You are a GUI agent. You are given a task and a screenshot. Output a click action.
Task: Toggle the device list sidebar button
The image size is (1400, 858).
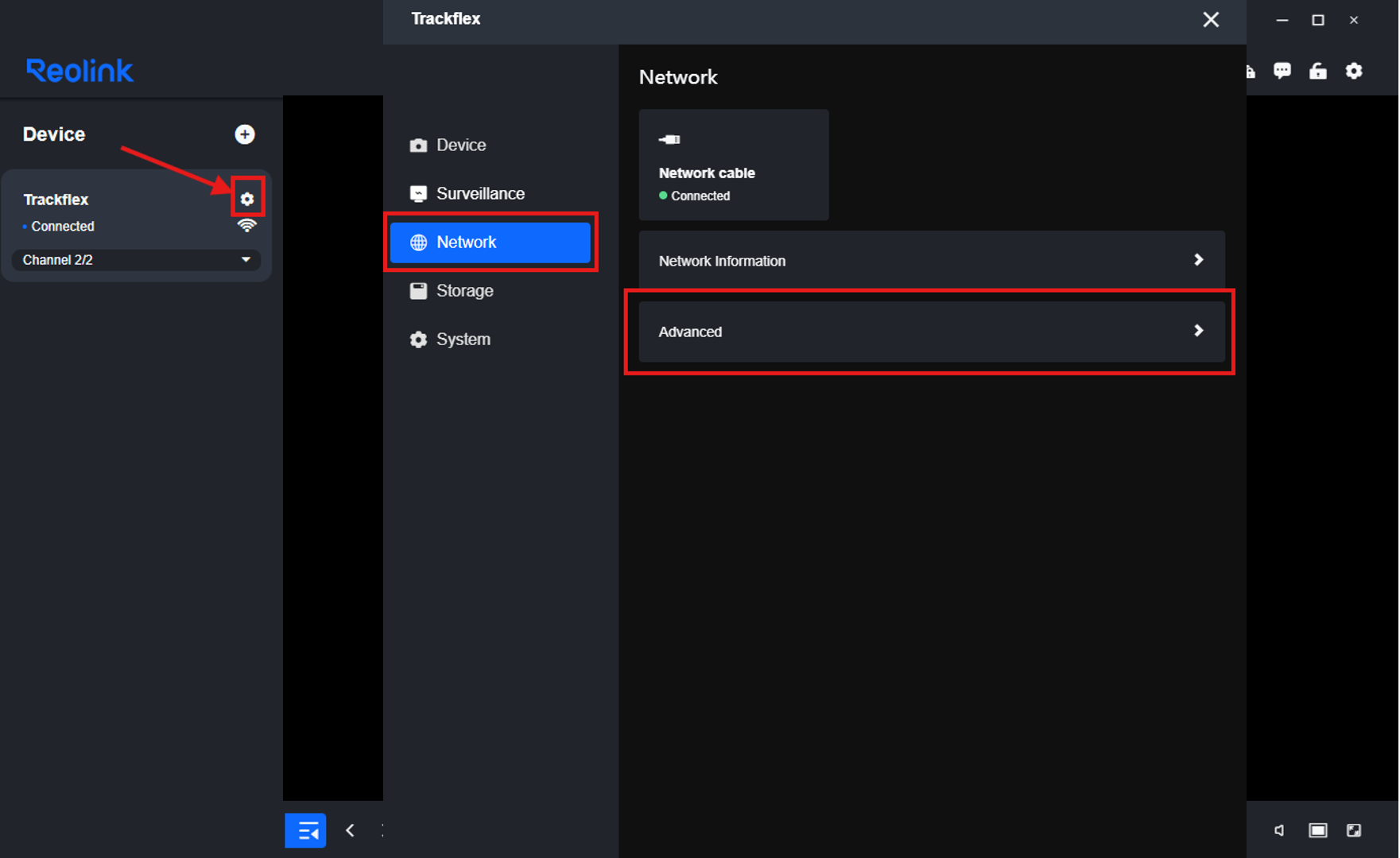coord(306,831)
